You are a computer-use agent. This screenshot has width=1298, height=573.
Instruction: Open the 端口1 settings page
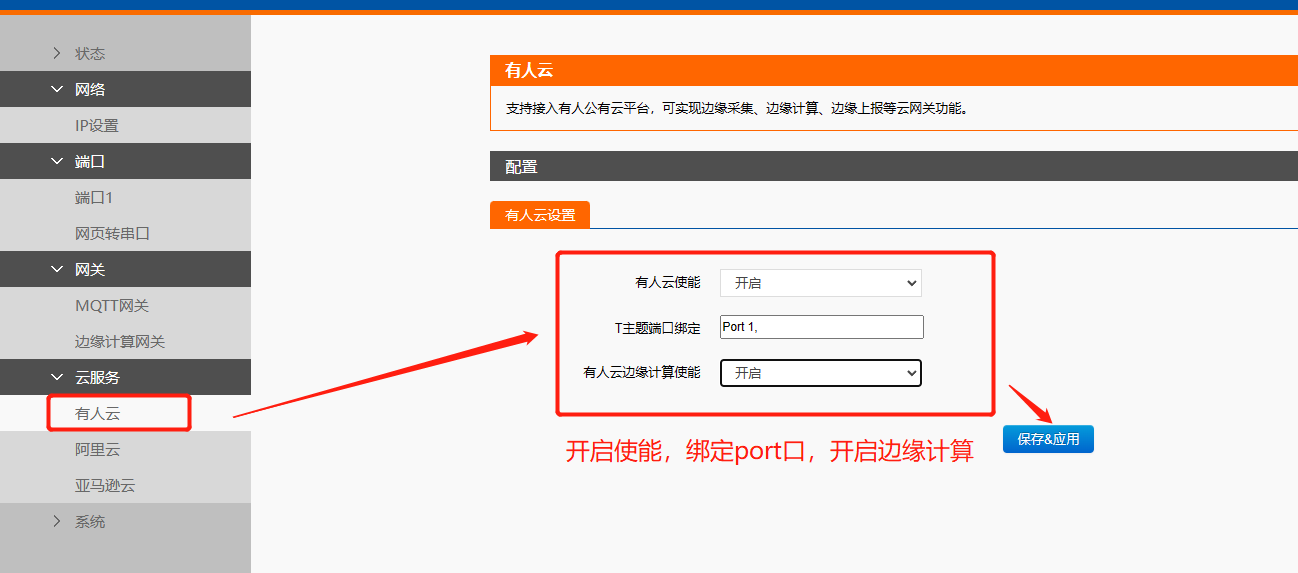tap(94, 197)
